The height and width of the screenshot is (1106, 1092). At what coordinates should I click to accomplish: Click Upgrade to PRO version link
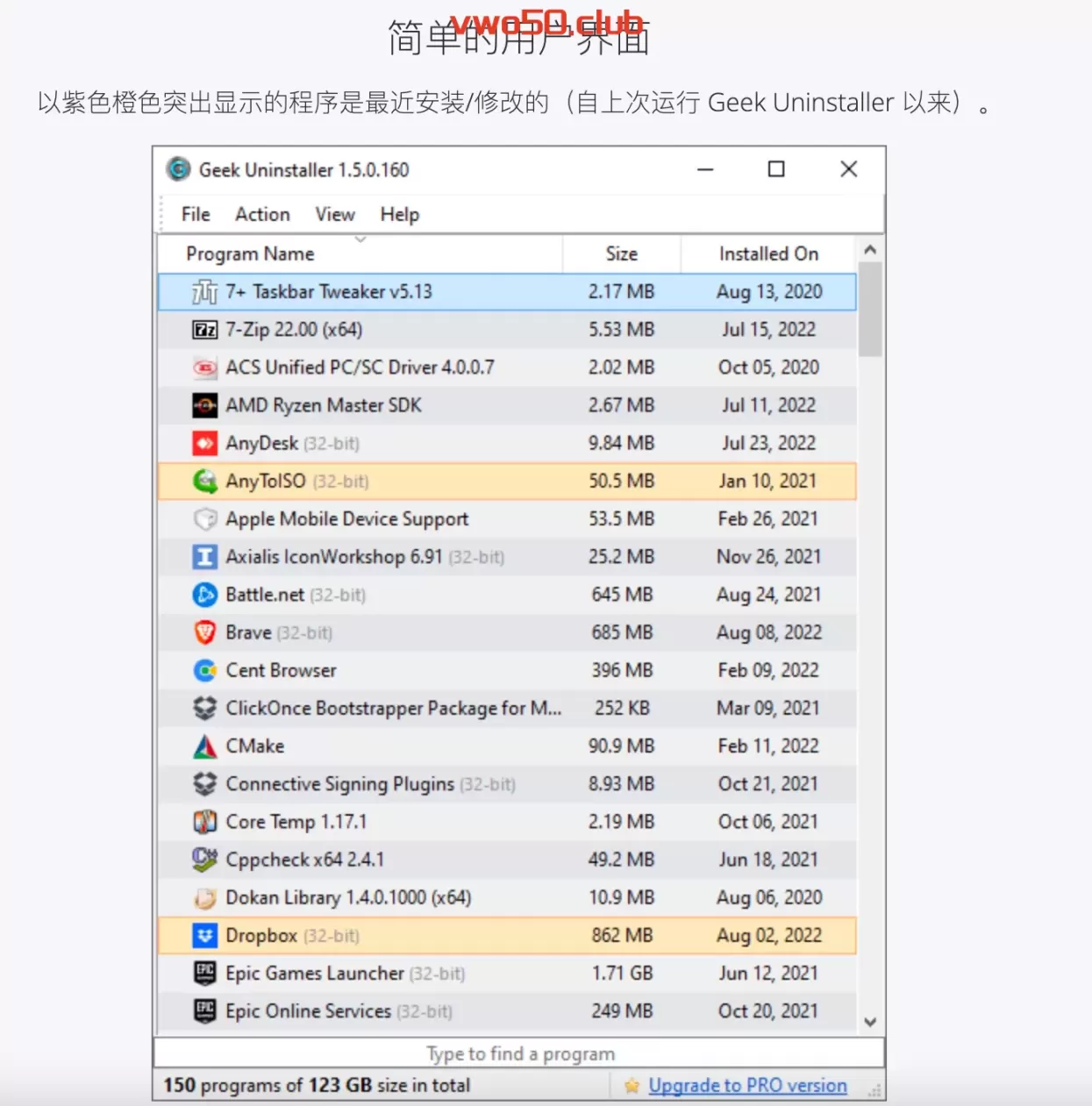pos(747,1086)
